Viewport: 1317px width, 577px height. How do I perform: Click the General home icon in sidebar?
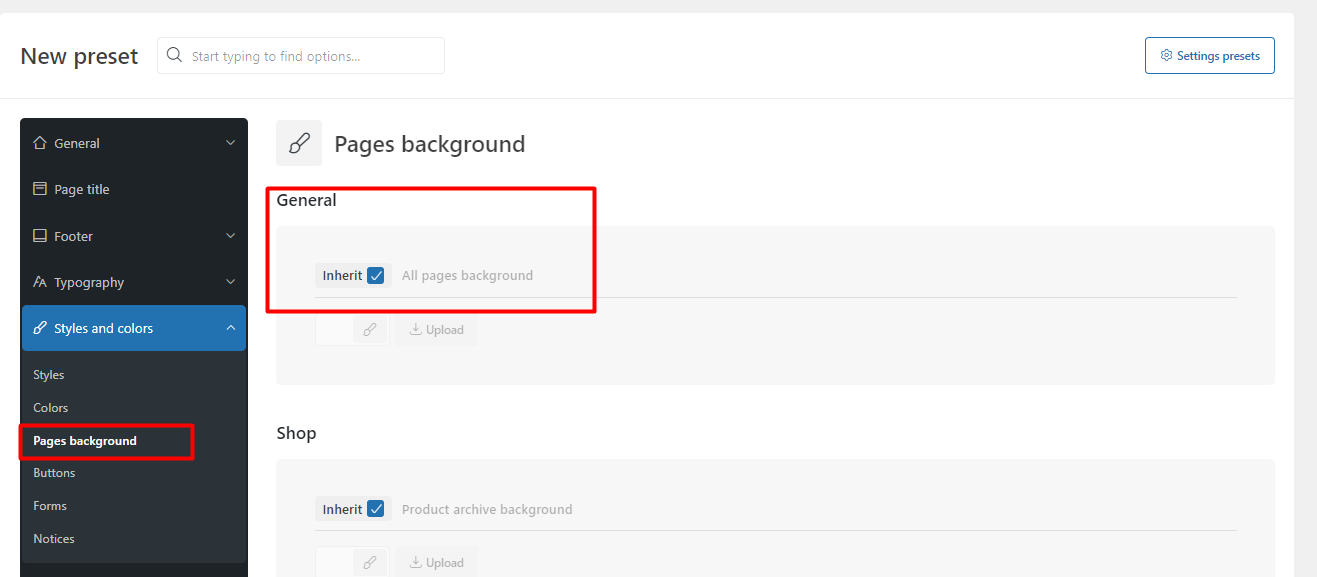point(40,143)
